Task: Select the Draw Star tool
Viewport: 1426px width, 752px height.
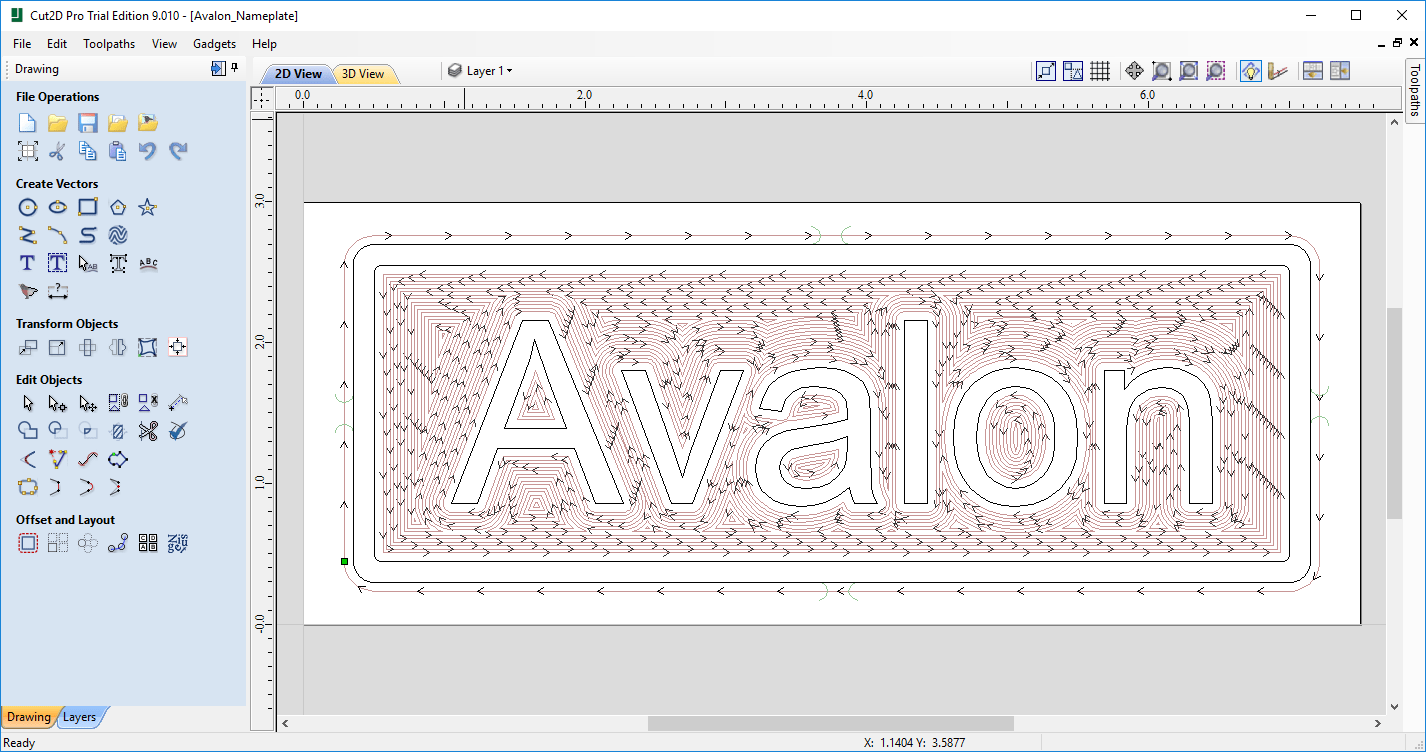Action: click(x=147, y=207)
